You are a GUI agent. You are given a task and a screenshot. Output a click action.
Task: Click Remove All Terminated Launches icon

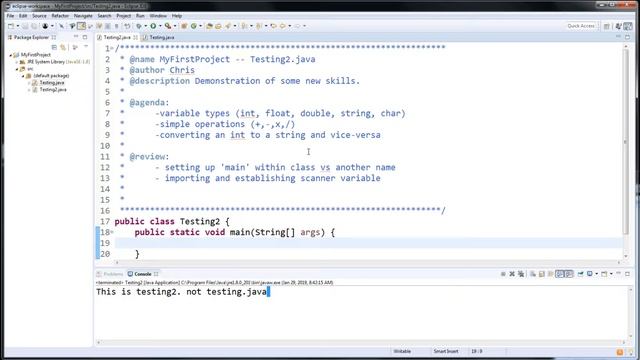click(x=521, y=274)
